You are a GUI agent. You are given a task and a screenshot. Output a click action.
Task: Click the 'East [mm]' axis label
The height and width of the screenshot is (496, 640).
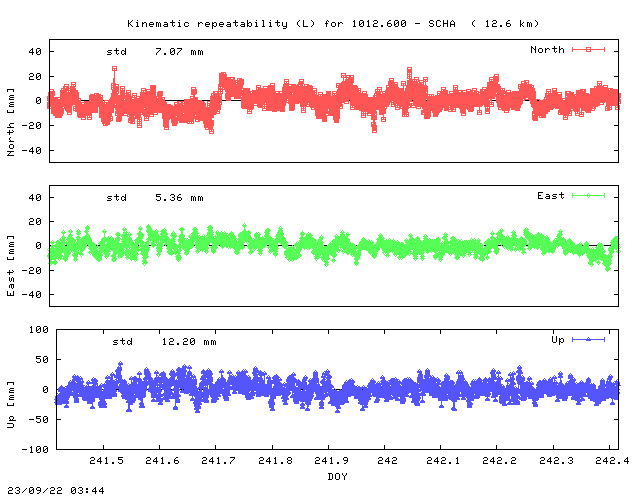pos(11,265)
